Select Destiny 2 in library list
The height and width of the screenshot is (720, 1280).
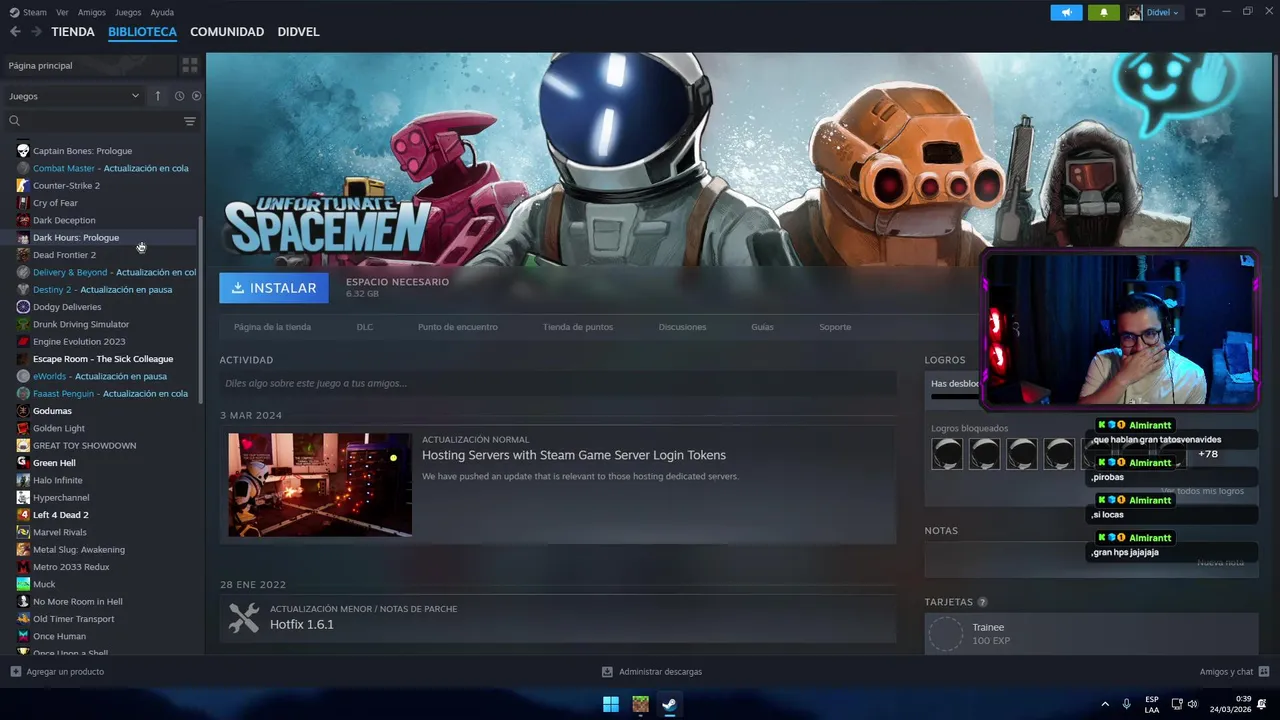tap(102, 290)
